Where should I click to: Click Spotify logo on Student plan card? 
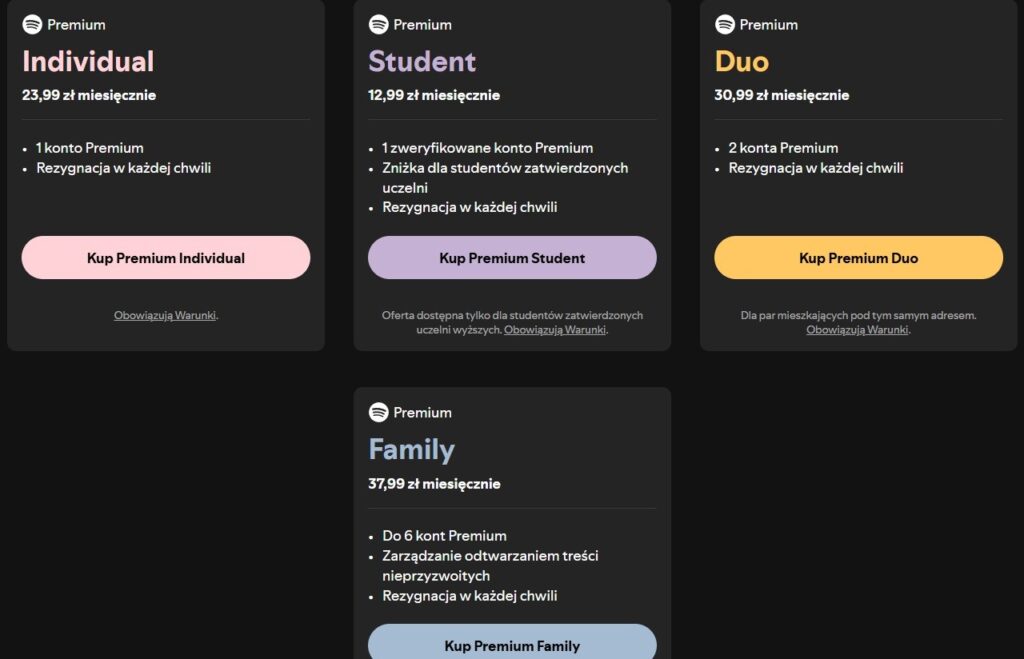pos(378,24)
